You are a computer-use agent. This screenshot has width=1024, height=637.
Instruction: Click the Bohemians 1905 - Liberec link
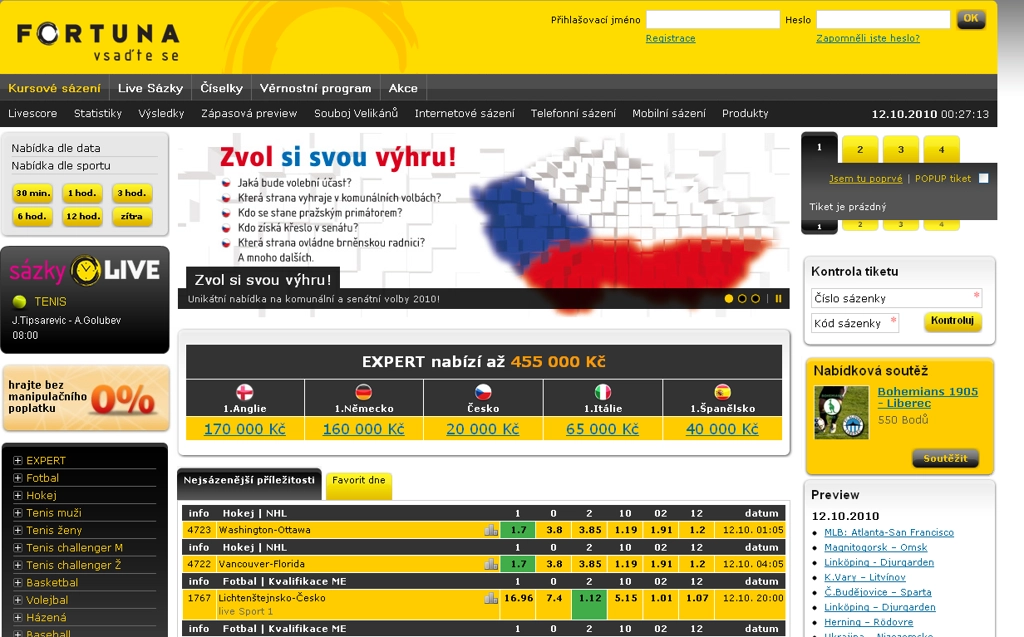coord(927,397)
